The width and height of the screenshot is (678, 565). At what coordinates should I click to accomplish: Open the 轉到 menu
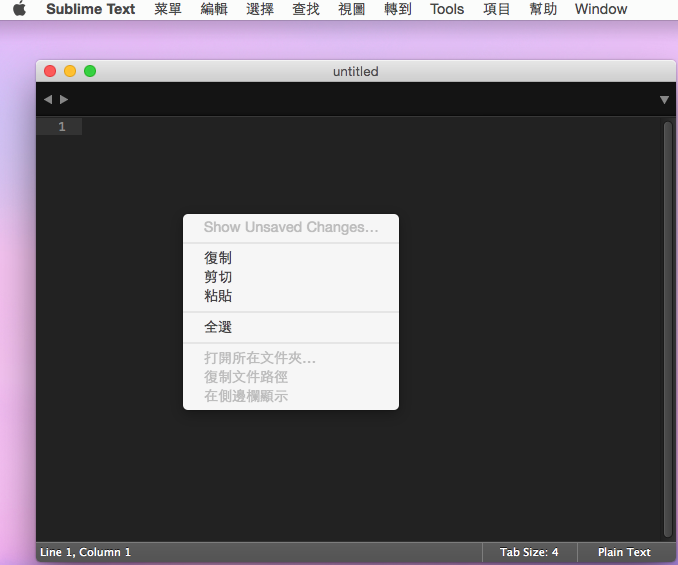click(397, 9)
